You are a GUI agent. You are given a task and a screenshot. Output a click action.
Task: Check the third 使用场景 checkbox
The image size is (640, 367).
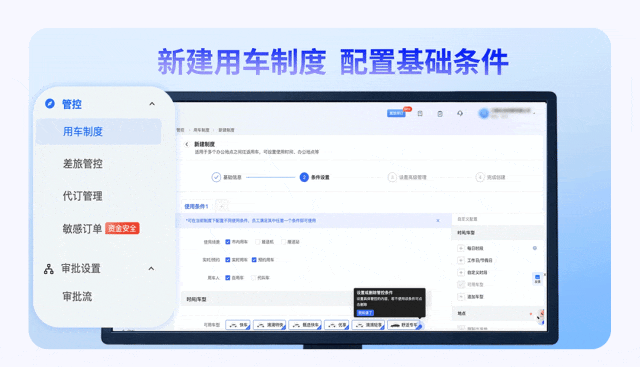point(283,242)
